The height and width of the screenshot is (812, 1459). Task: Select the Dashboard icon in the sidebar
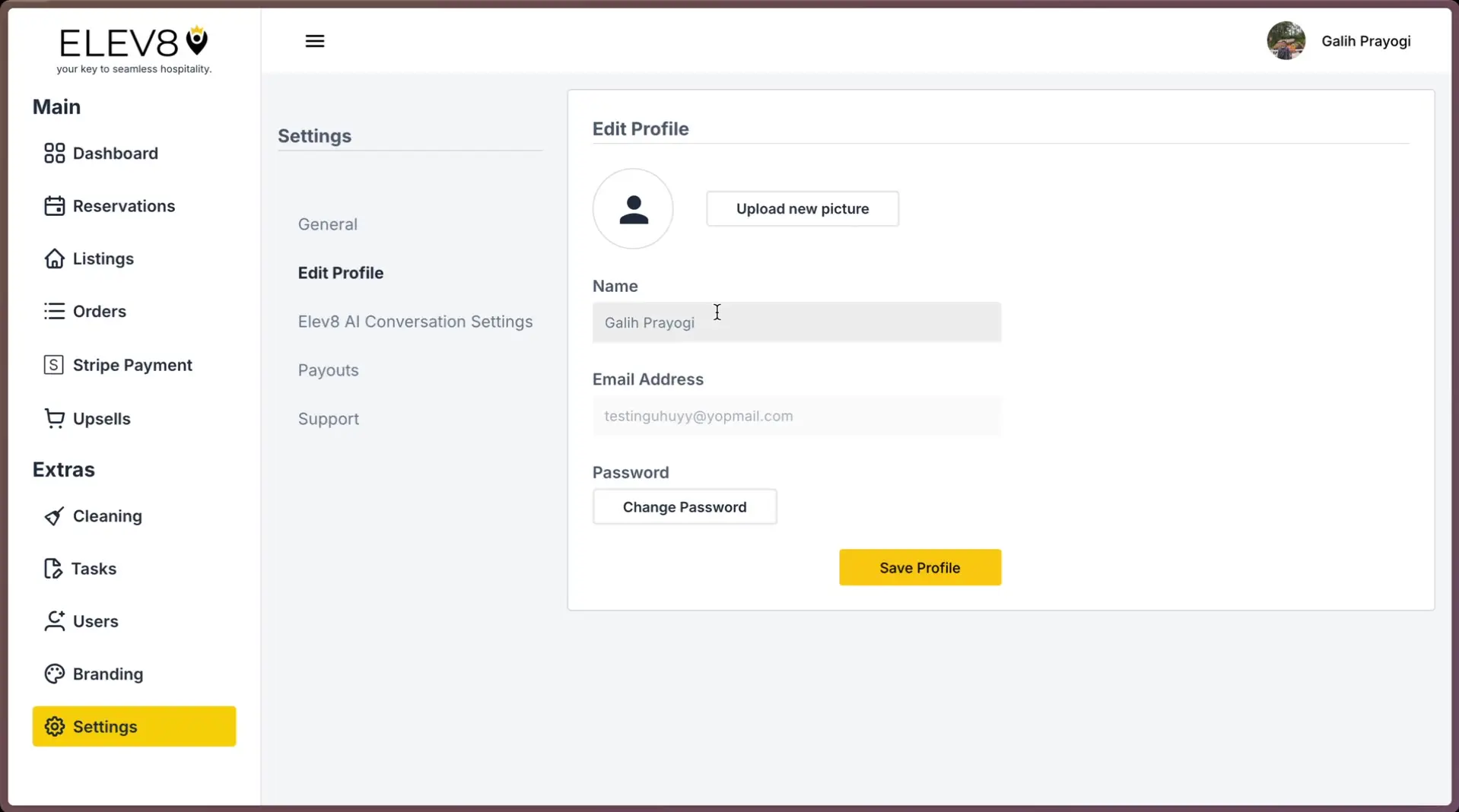[52, 153]
